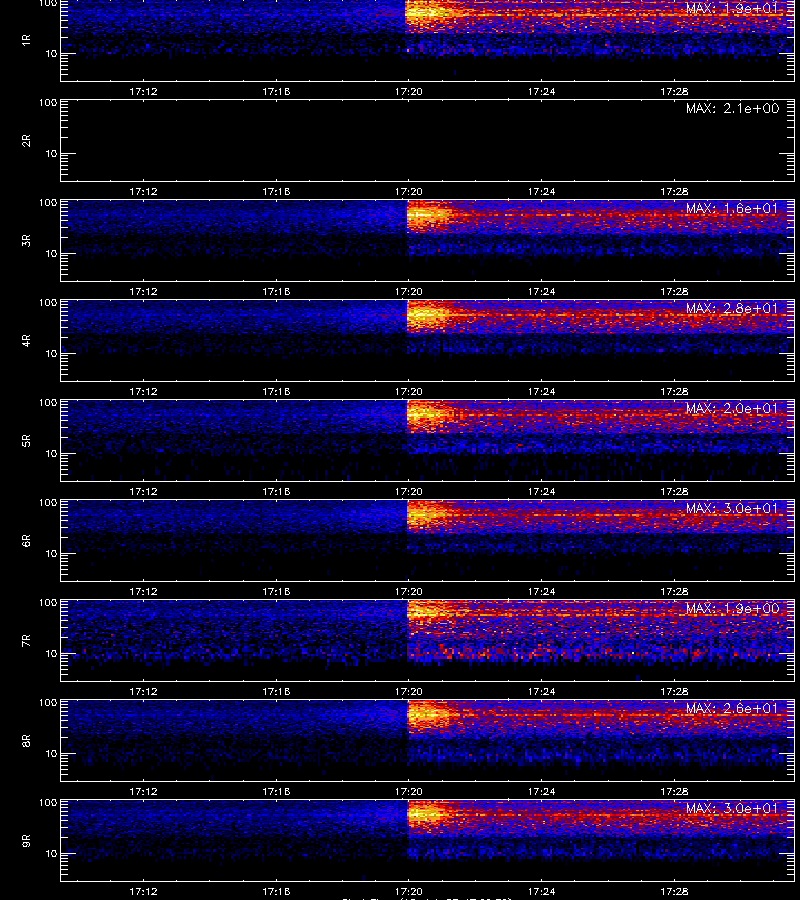Click the 5R panel axis label
Image resolution: width=800 pixels, height=900 pixels.
pyautogui.click(x=26, y=440)
